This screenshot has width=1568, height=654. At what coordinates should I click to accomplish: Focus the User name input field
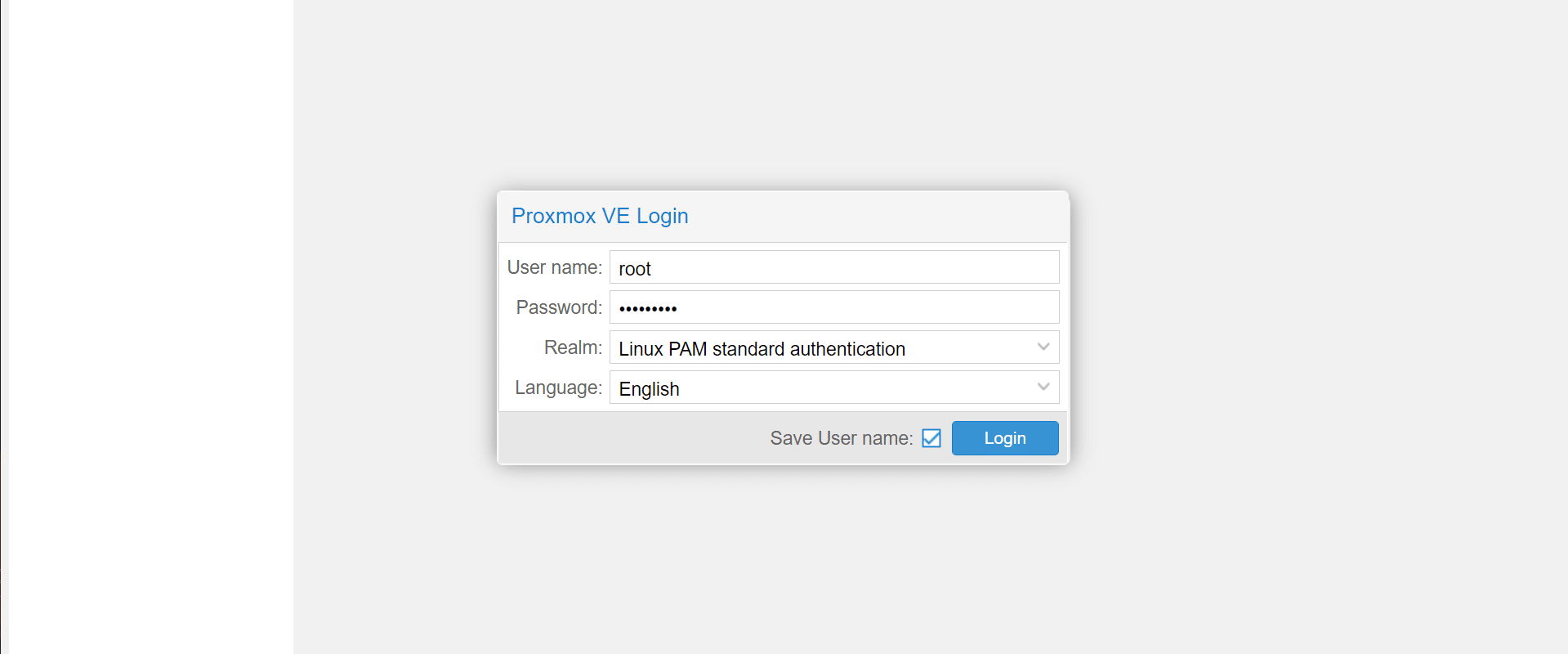833,267
